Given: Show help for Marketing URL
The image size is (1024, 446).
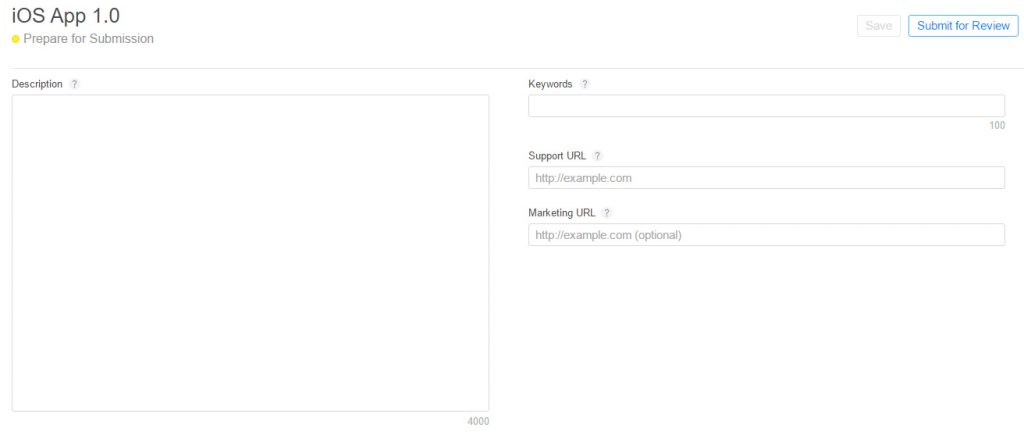Looking at the screenshot, I should coord(606,213).
